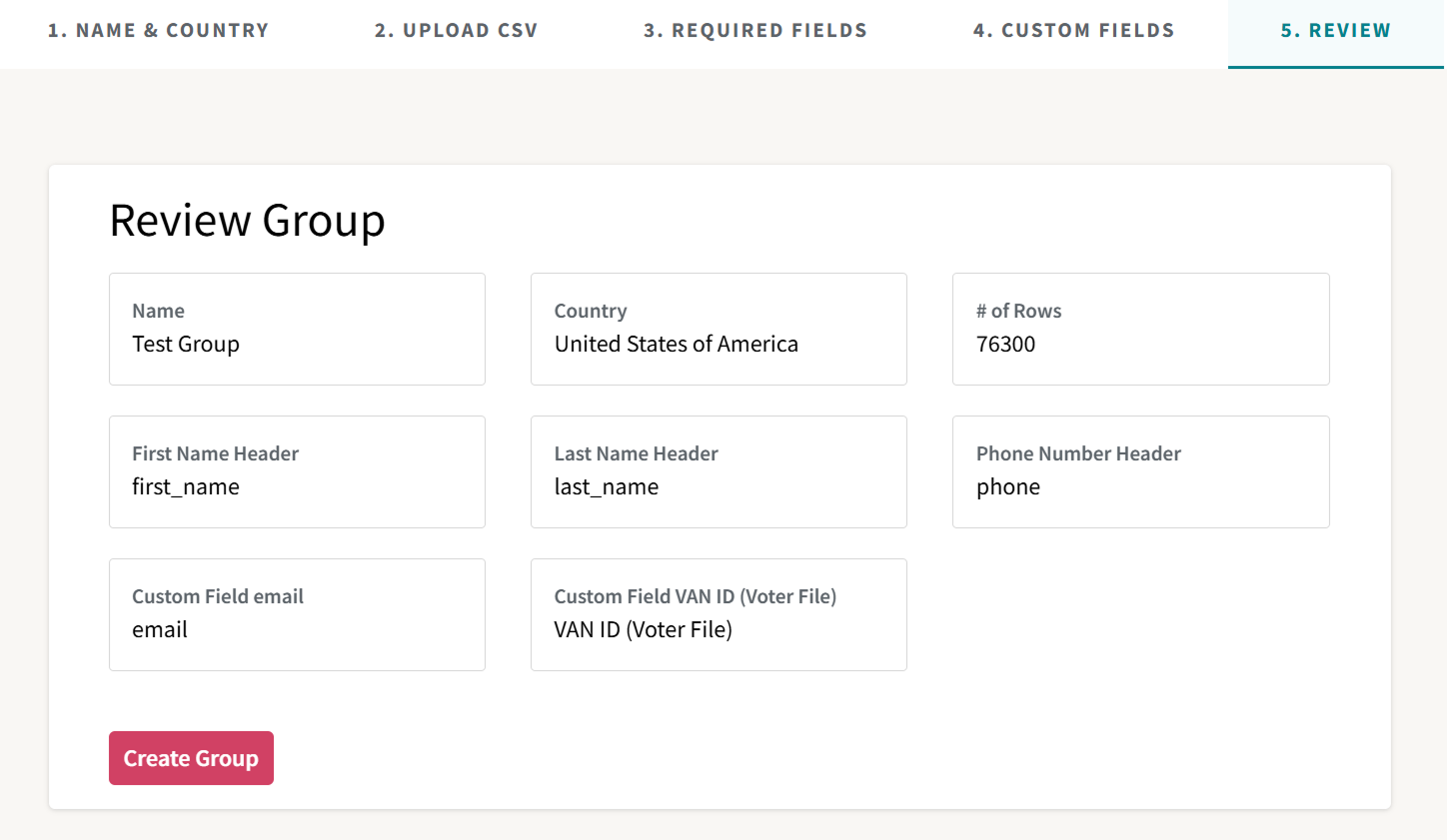The height and width of the screenshot is (840, 1447).
Task: Open the Custom Fields step
Action: click(x=1074, y=30)
